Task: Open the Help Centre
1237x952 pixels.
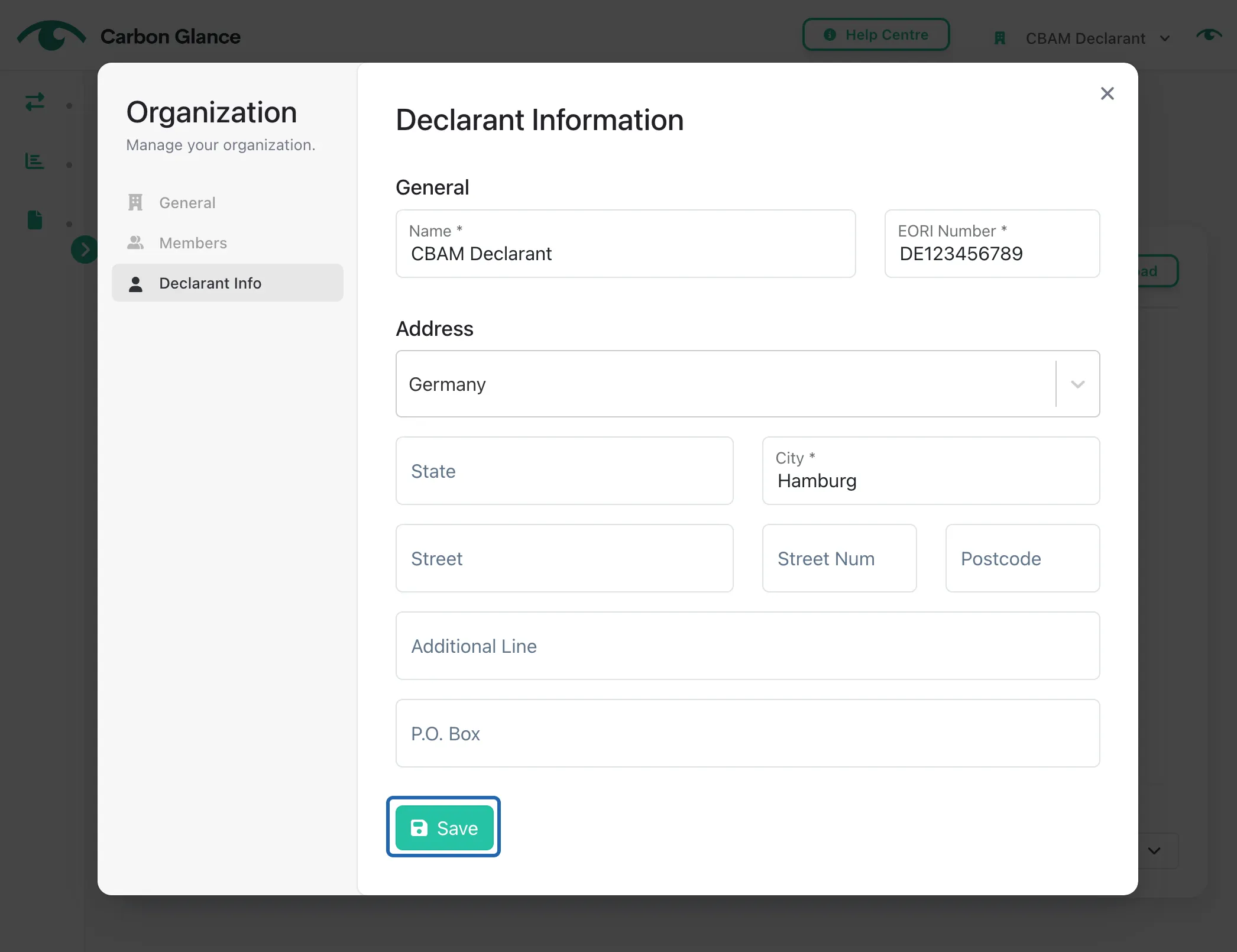Action: coord(876,35)
